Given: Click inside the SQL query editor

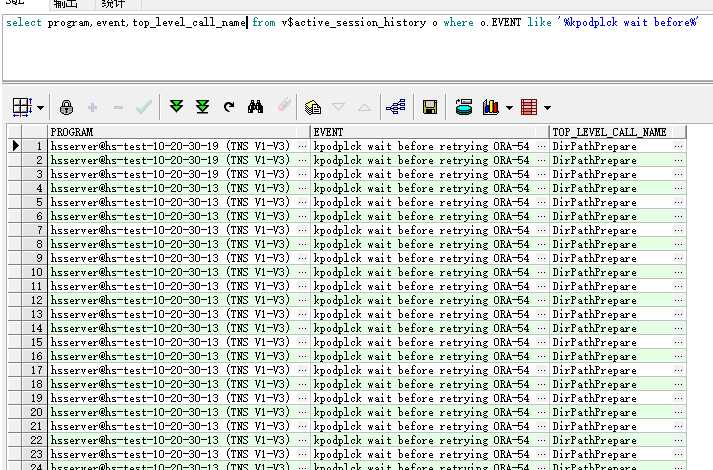Looking at the screenshot, I should pyautogui.click(x=357, y=48).
